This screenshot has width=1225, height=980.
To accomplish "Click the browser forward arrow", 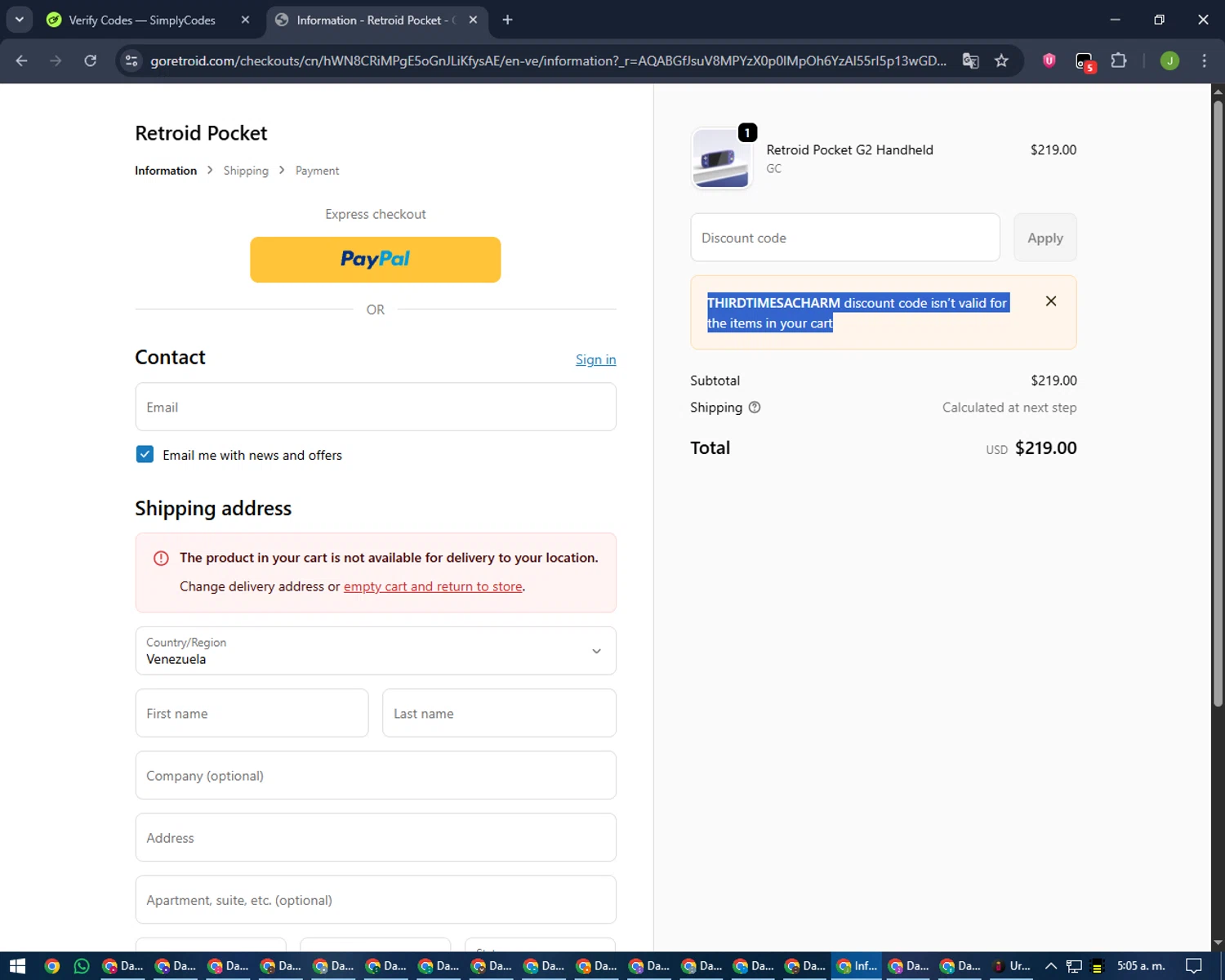I will pos(56,60).
